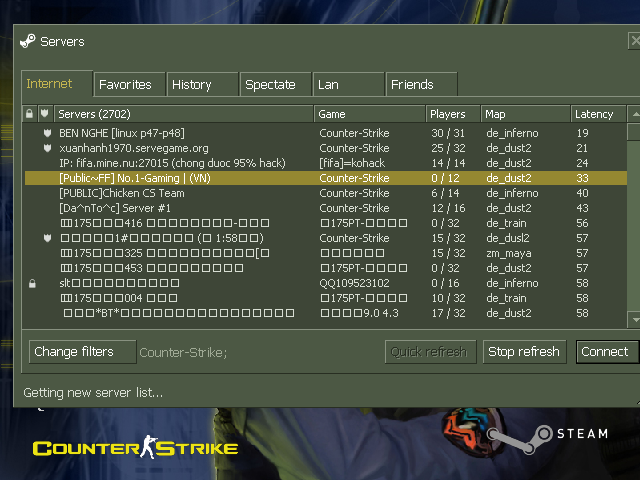Open the Friends tab
The width and height of the screenshot is (641, 481).
coord(421,85)
